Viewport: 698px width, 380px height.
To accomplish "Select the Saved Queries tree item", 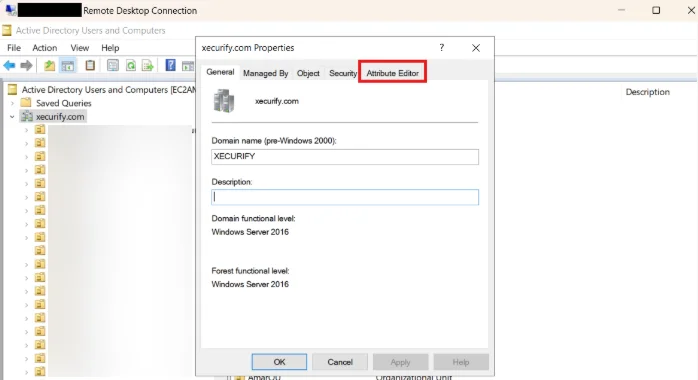I will (x=64, y=103).
